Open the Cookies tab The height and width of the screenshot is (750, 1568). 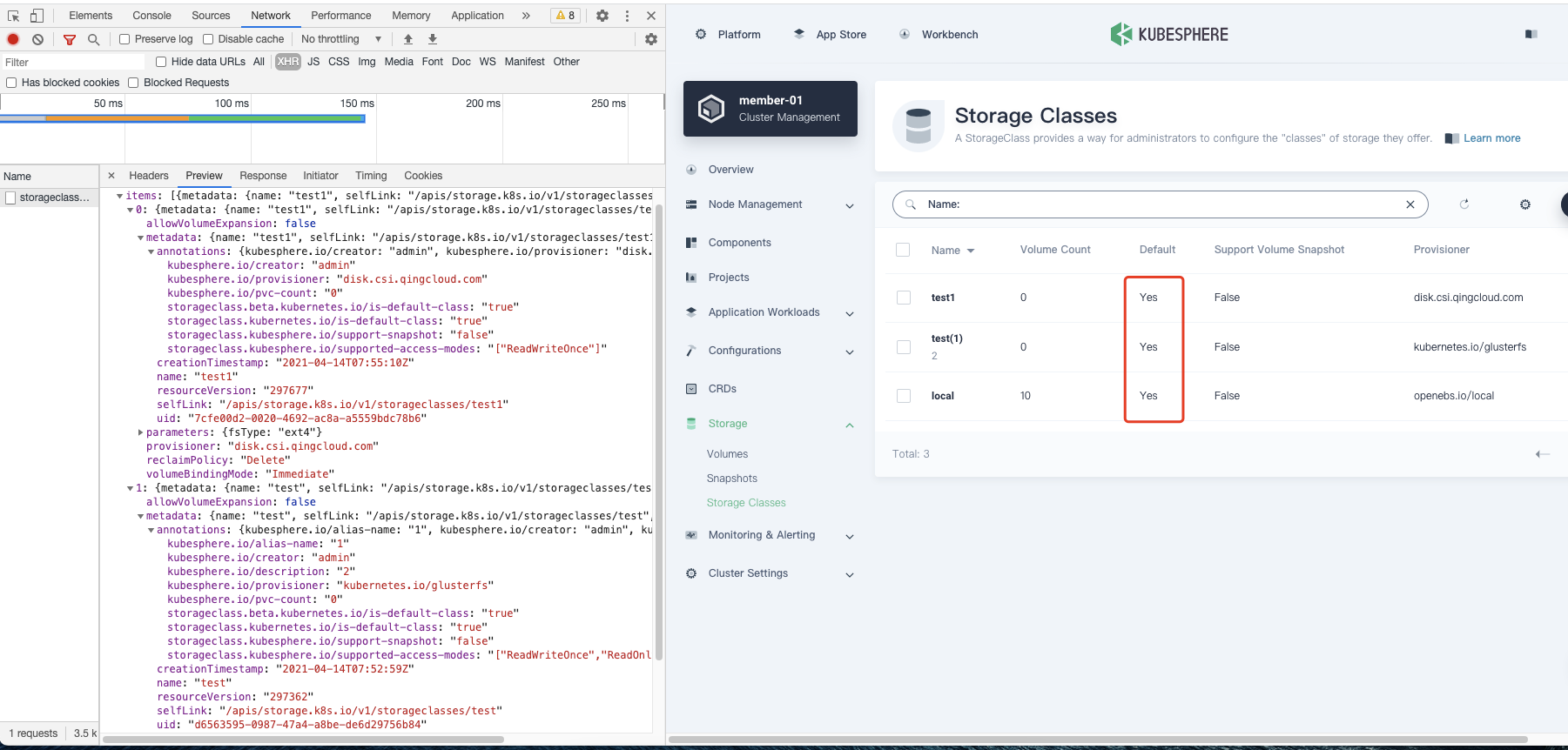[423, 176]
